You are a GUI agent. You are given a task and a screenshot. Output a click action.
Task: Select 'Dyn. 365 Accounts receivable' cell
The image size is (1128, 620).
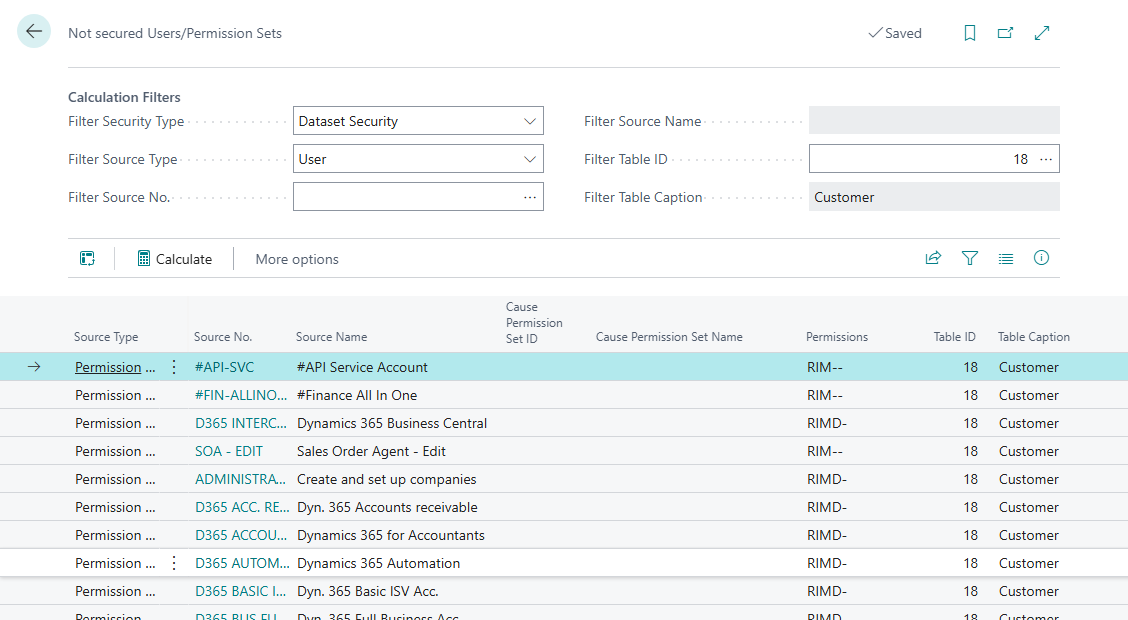point(387,507)
